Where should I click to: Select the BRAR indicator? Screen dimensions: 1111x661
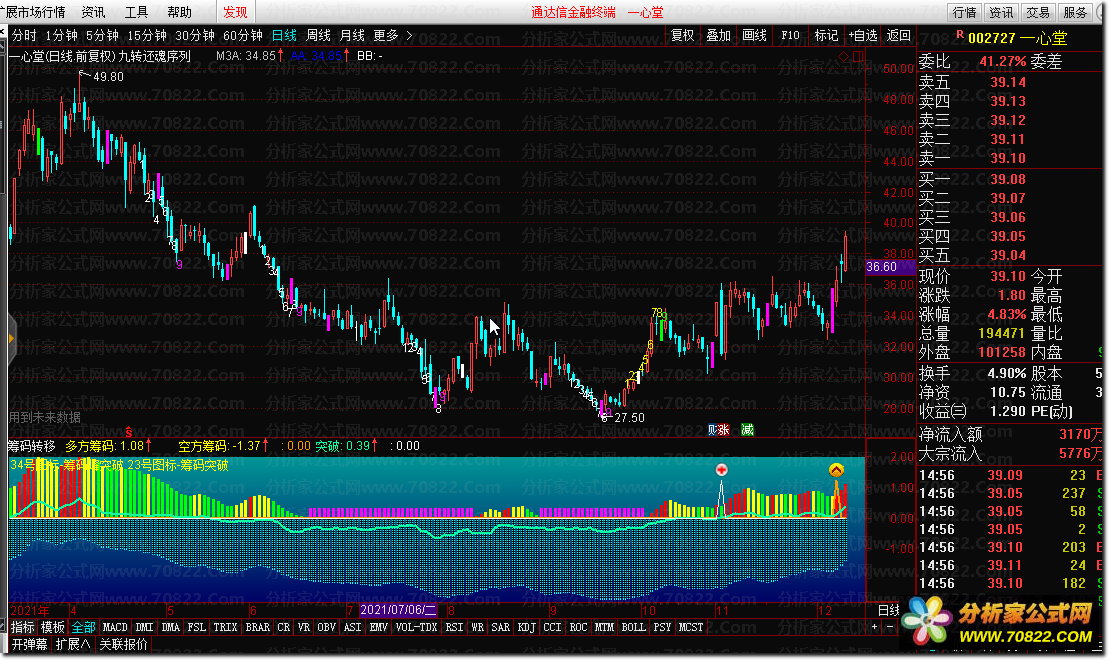[x=257, y=627]
